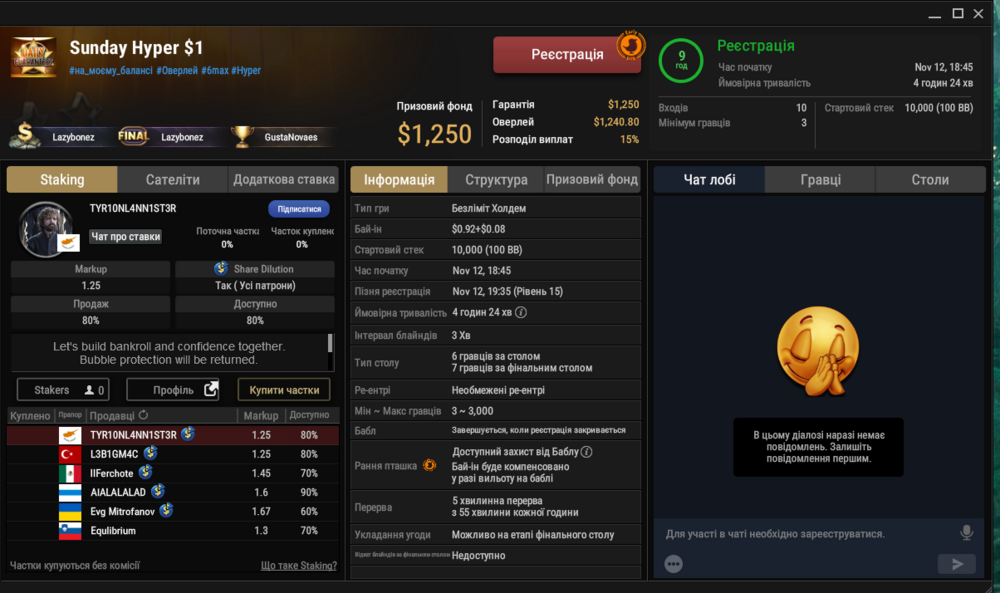
Task: Switch to the Гравці tab
Action: click(820, 180)
